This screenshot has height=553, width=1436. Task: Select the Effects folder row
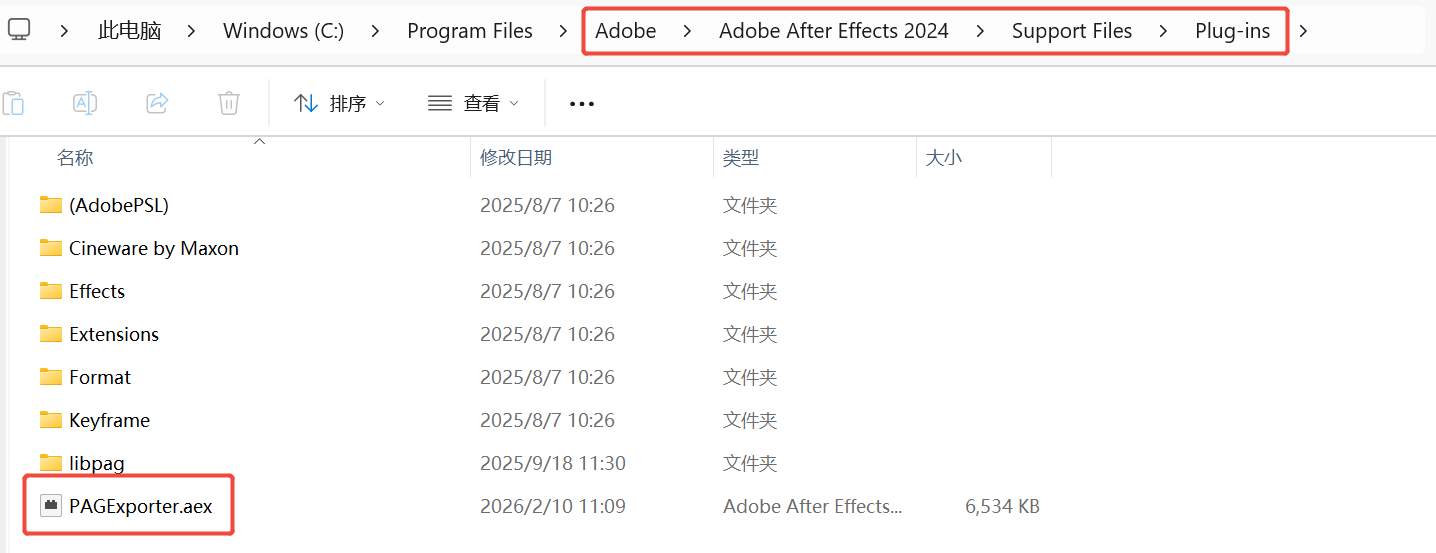(x=97, y=291)
